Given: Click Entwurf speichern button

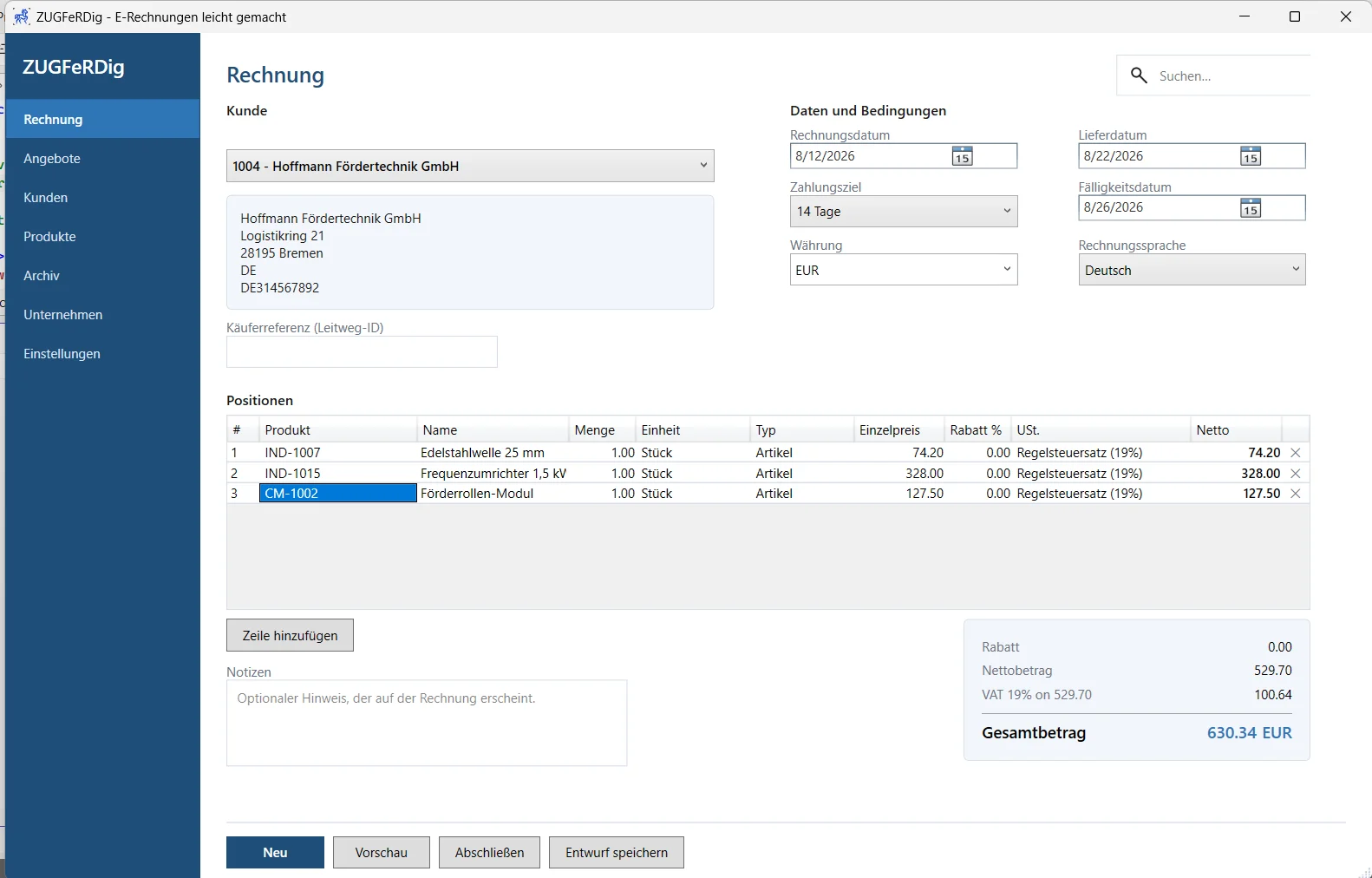Looking at the screenshot, I should pyautogui.click(x=617, y=853).
